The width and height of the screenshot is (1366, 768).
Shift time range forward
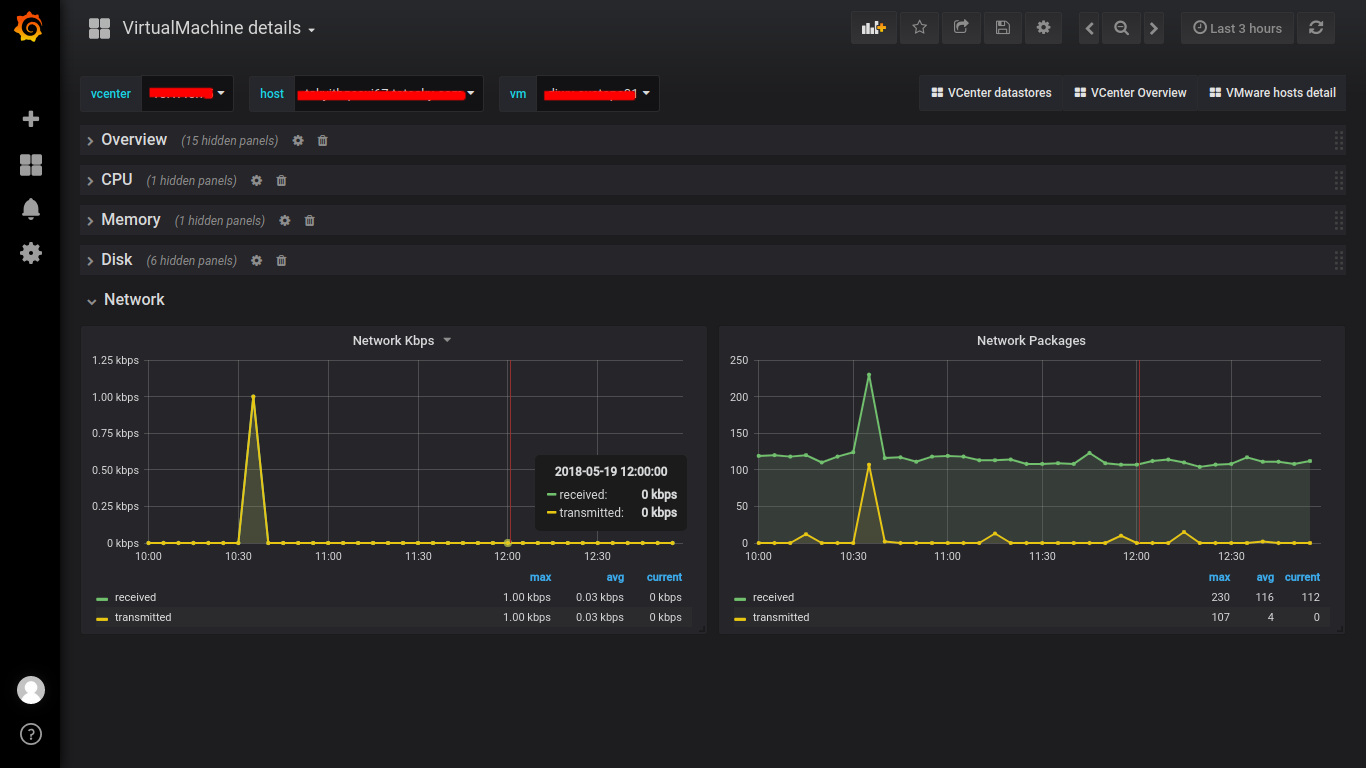[1154, 28]
